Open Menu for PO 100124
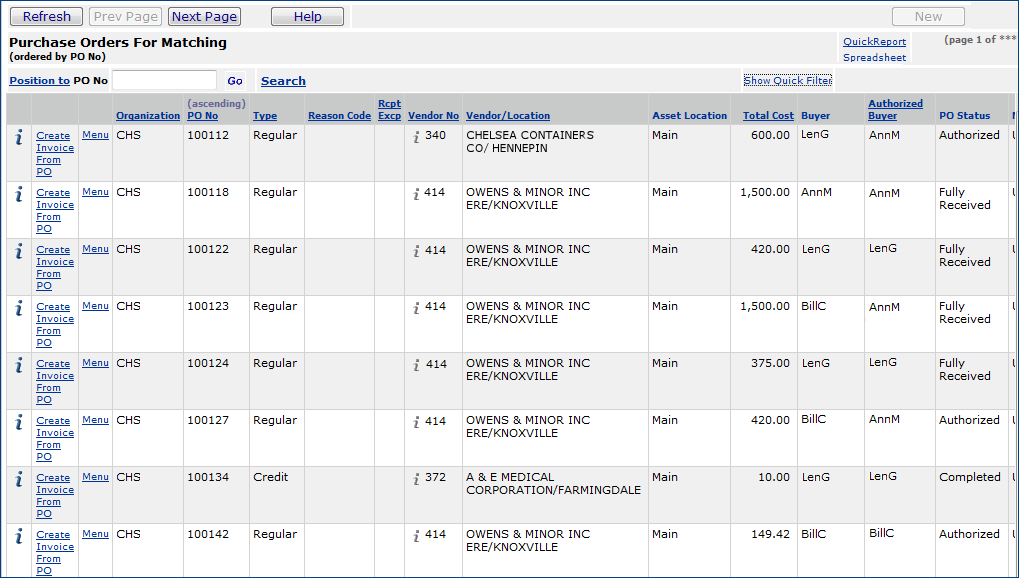 pos(95,363)
